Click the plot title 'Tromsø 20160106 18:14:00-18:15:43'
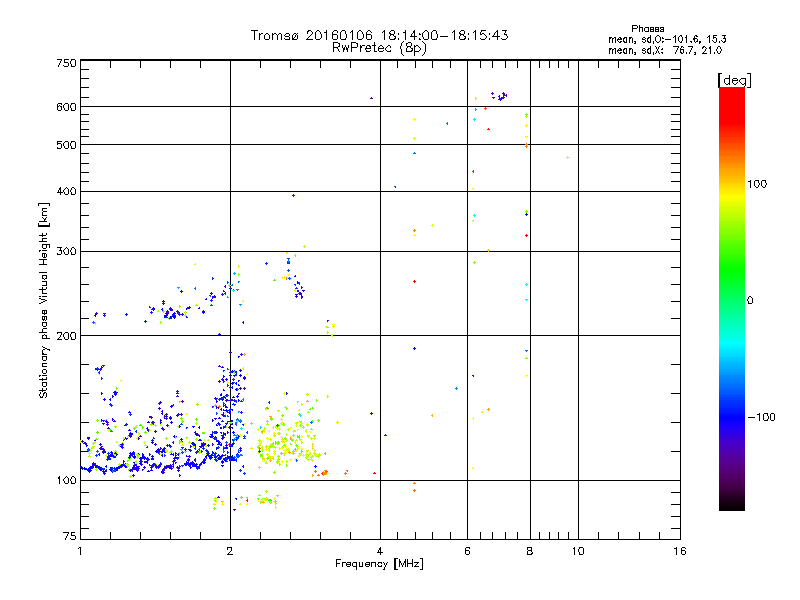The width and height of the screenshot is (800, 600). [x=379, y=35]
